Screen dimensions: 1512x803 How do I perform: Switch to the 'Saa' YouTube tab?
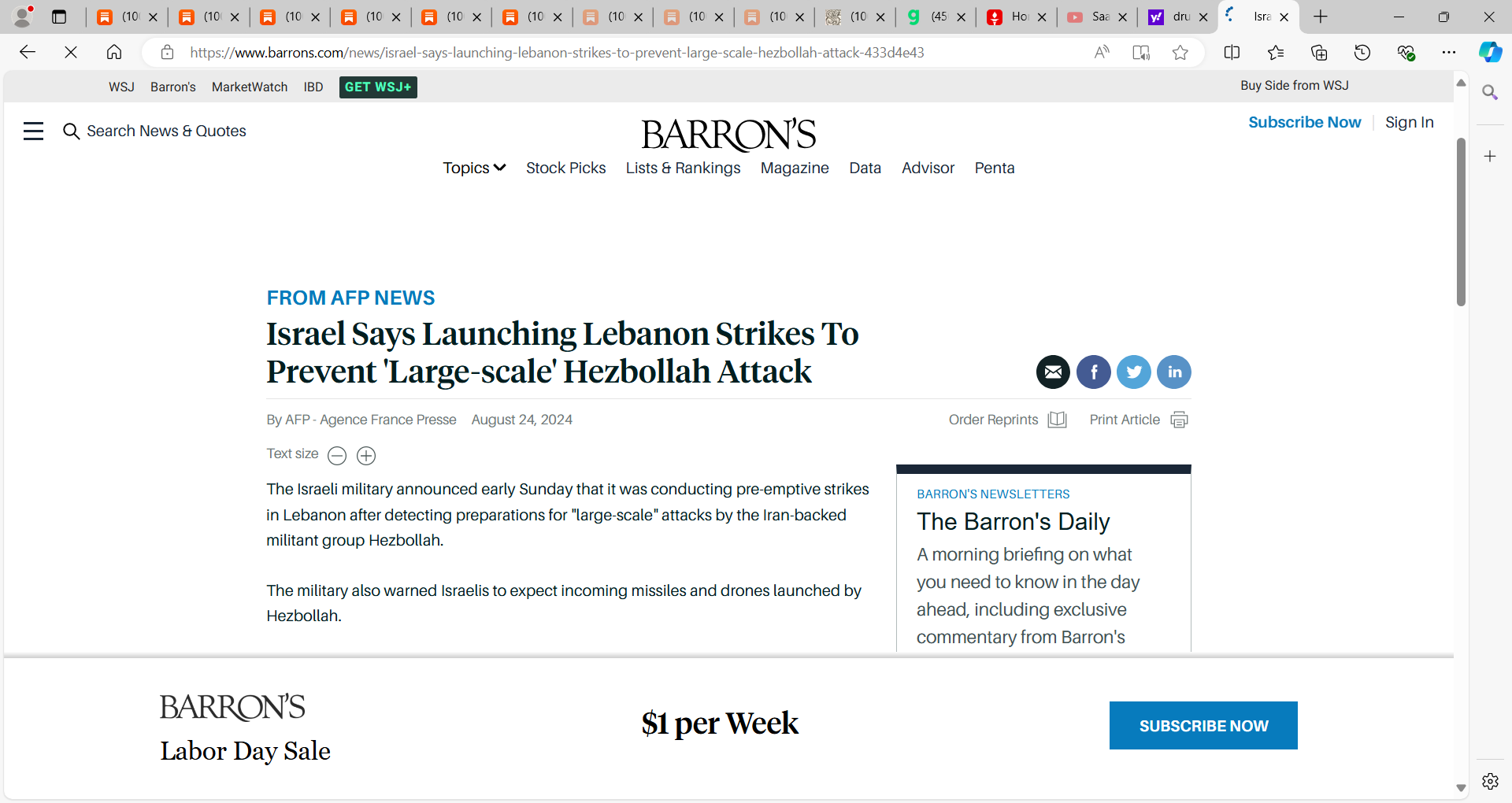[x=1096, y=17]
